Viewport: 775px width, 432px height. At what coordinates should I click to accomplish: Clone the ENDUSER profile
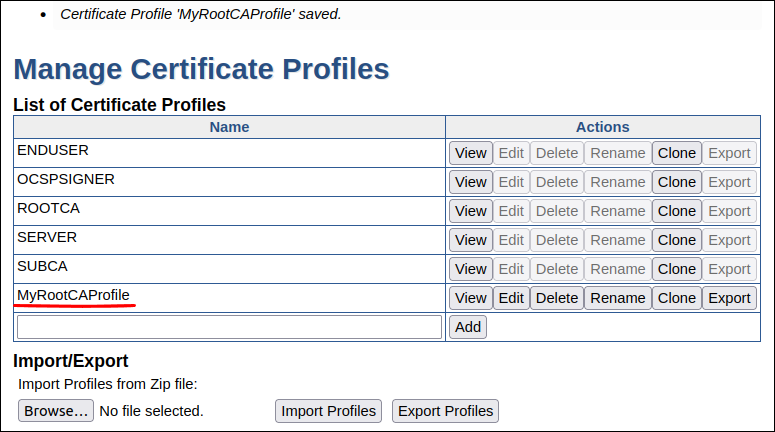[x=676, y=153]
